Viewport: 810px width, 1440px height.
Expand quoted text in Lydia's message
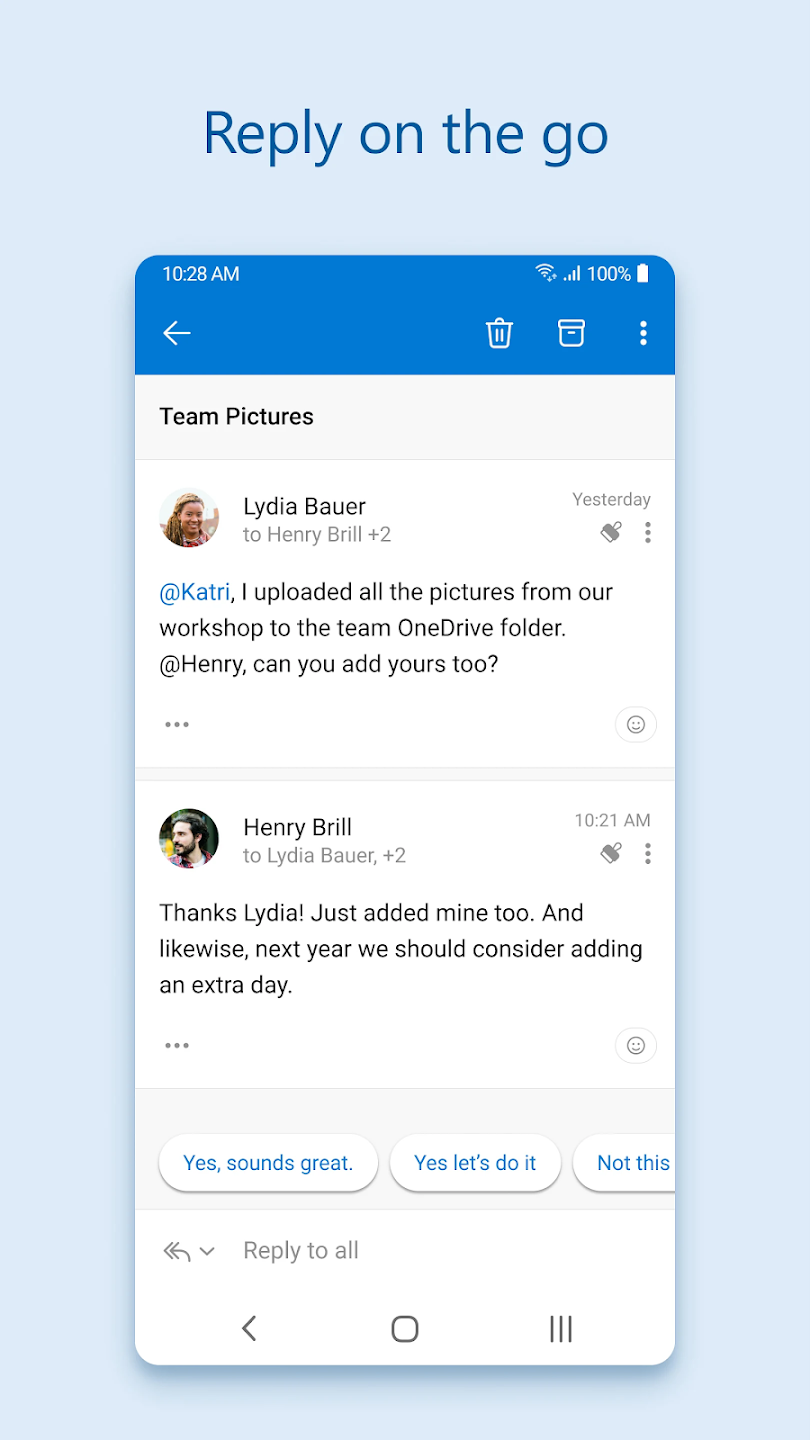coord(177,725)
